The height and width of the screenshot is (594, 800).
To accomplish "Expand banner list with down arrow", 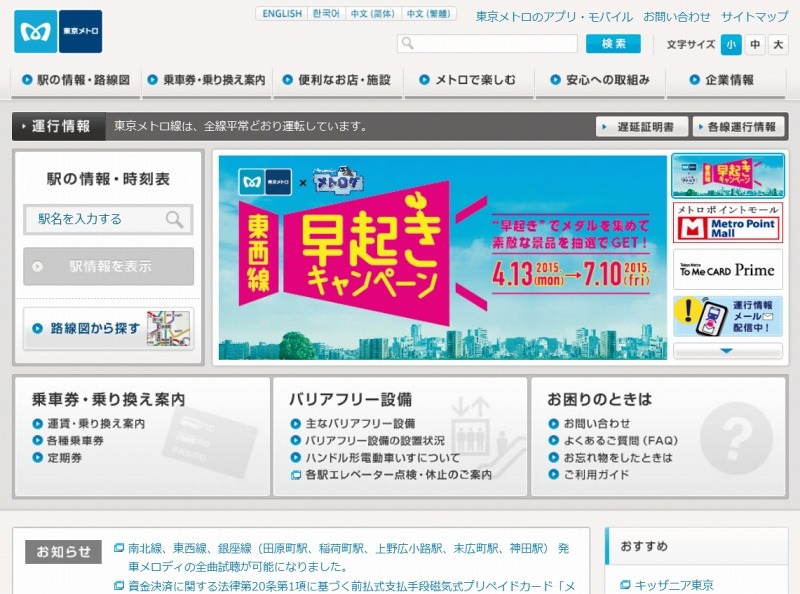I will coord(728,351).
